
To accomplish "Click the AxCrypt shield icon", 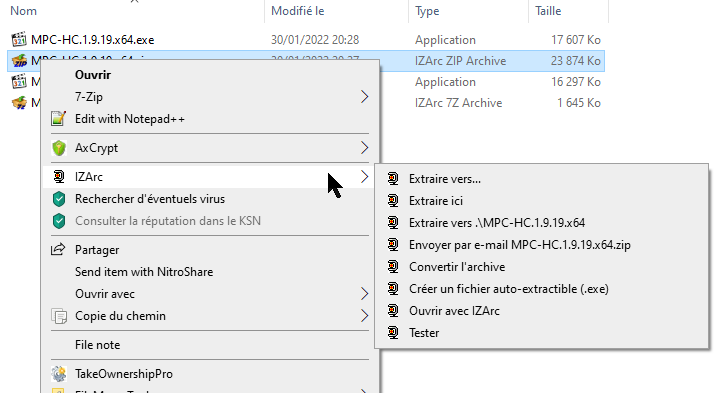I will (x=59, y=148).
